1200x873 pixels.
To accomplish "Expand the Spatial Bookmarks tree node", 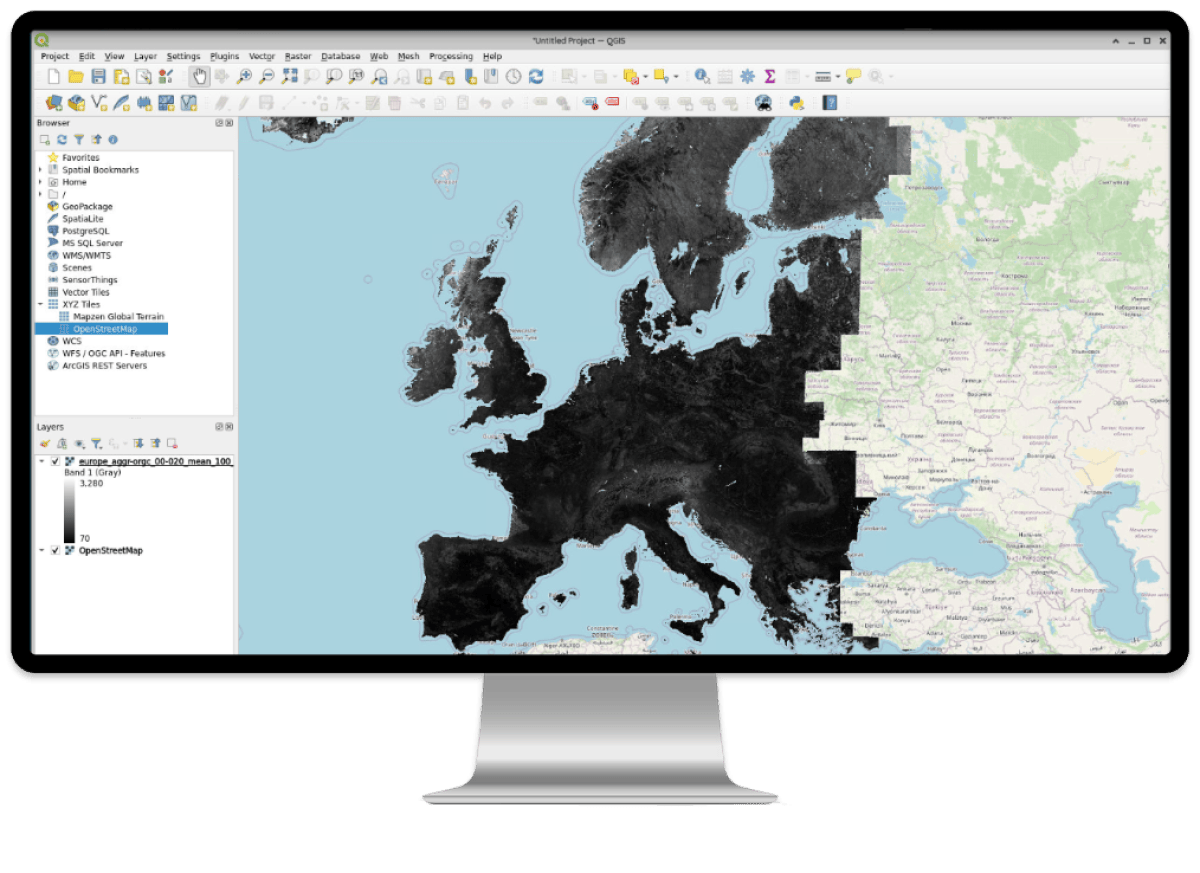I will [x=41, y=170].
